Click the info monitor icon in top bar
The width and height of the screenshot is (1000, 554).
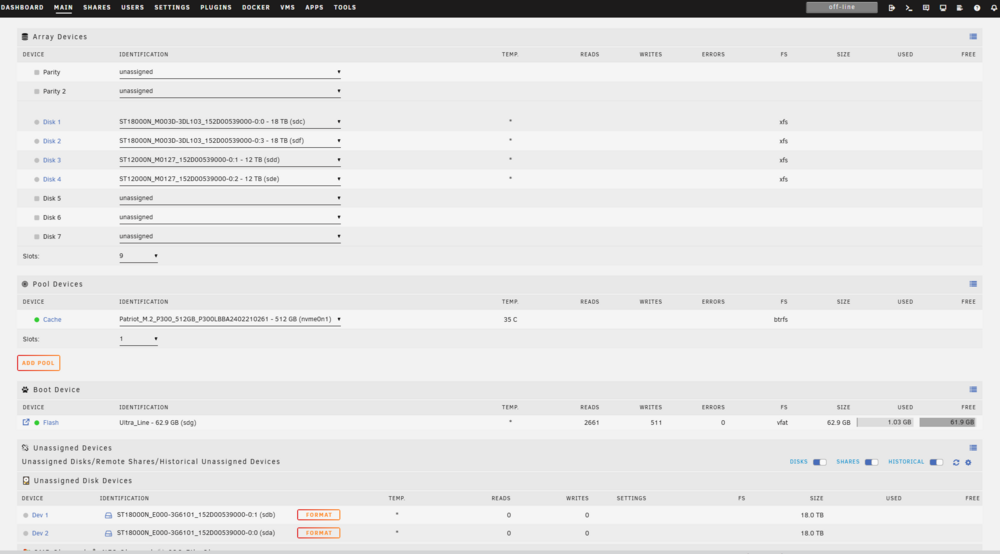(943, 8)
